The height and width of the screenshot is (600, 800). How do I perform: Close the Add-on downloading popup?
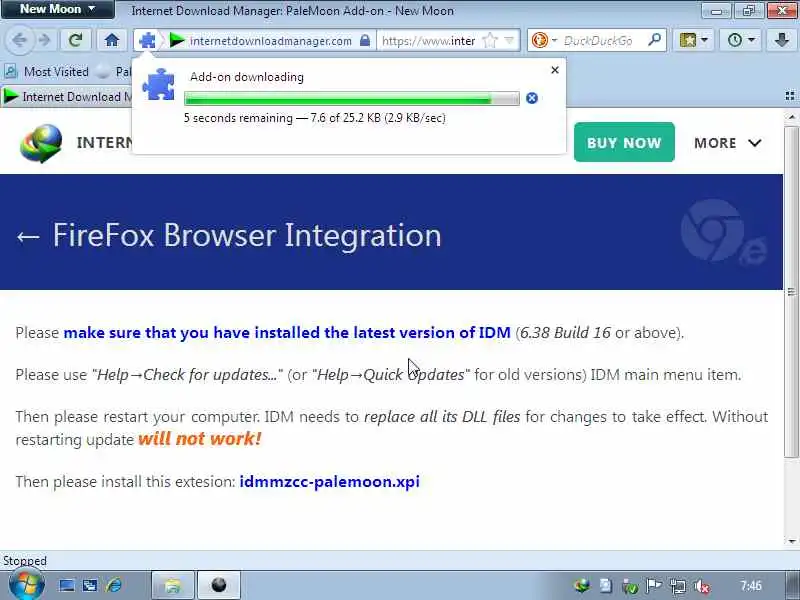click(555, 70)
